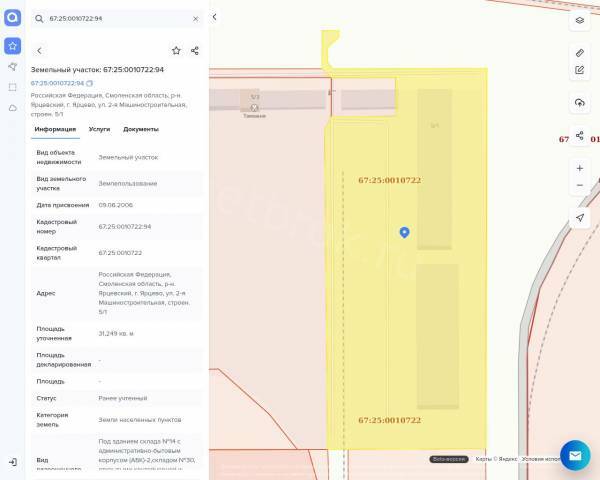Open the map layers panel
This screenshot has width=600, height=480.
[x=580, y=20]
